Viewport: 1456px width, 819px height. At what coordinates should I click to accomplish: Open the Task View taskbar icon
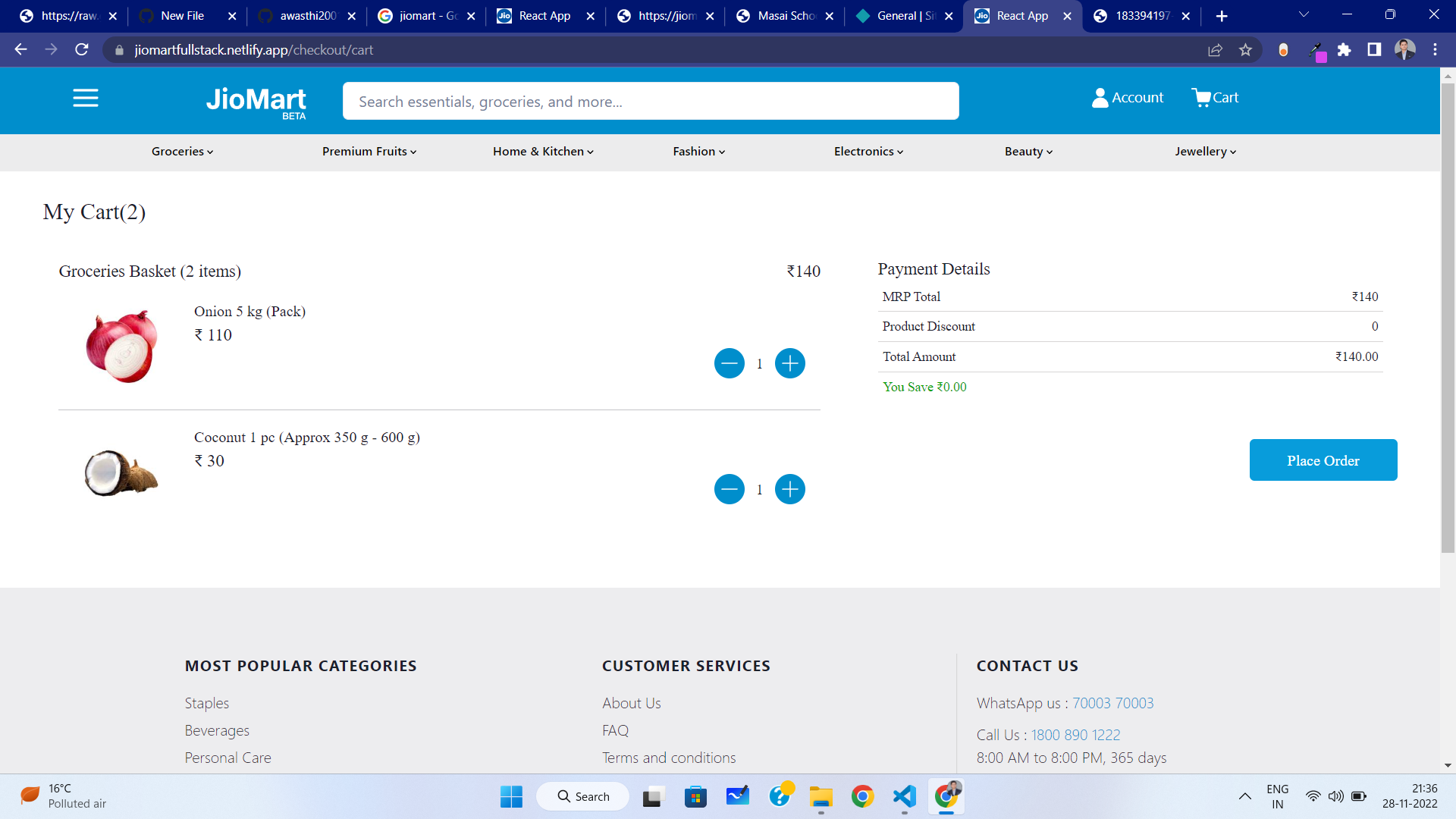(x=653, y=796)
